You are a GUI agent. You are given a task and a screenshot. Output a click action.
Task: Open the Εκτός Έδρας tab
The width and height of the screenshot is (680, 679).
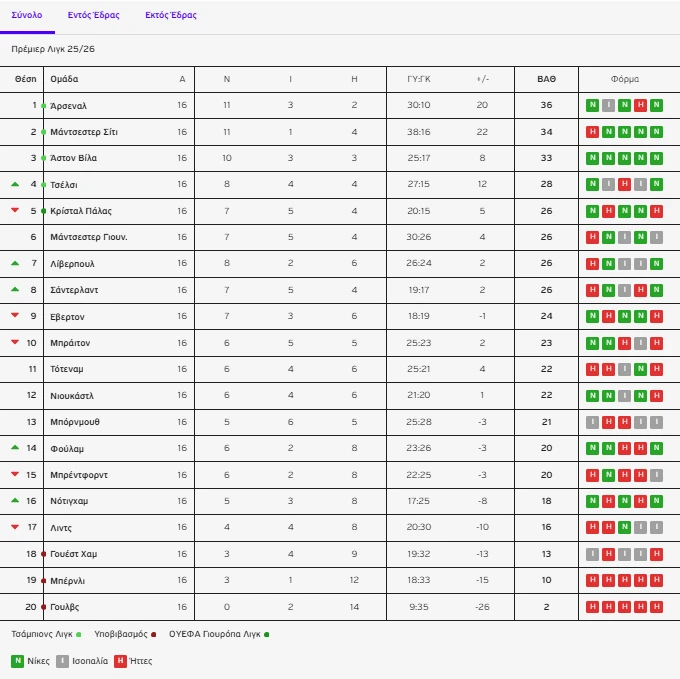[171, 16]
